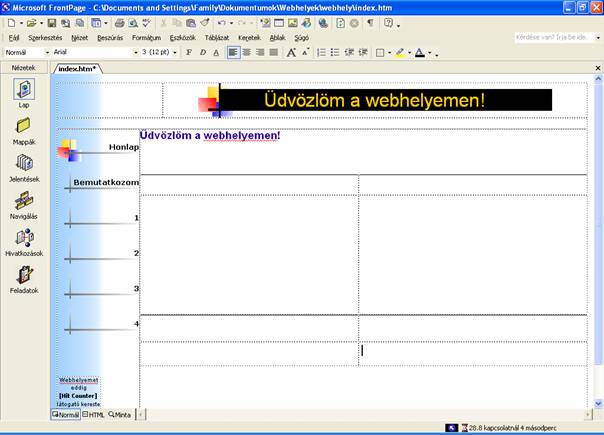Toggle underline formatting (A button)
The image size is (604, 435).
(x=216, y=52)
